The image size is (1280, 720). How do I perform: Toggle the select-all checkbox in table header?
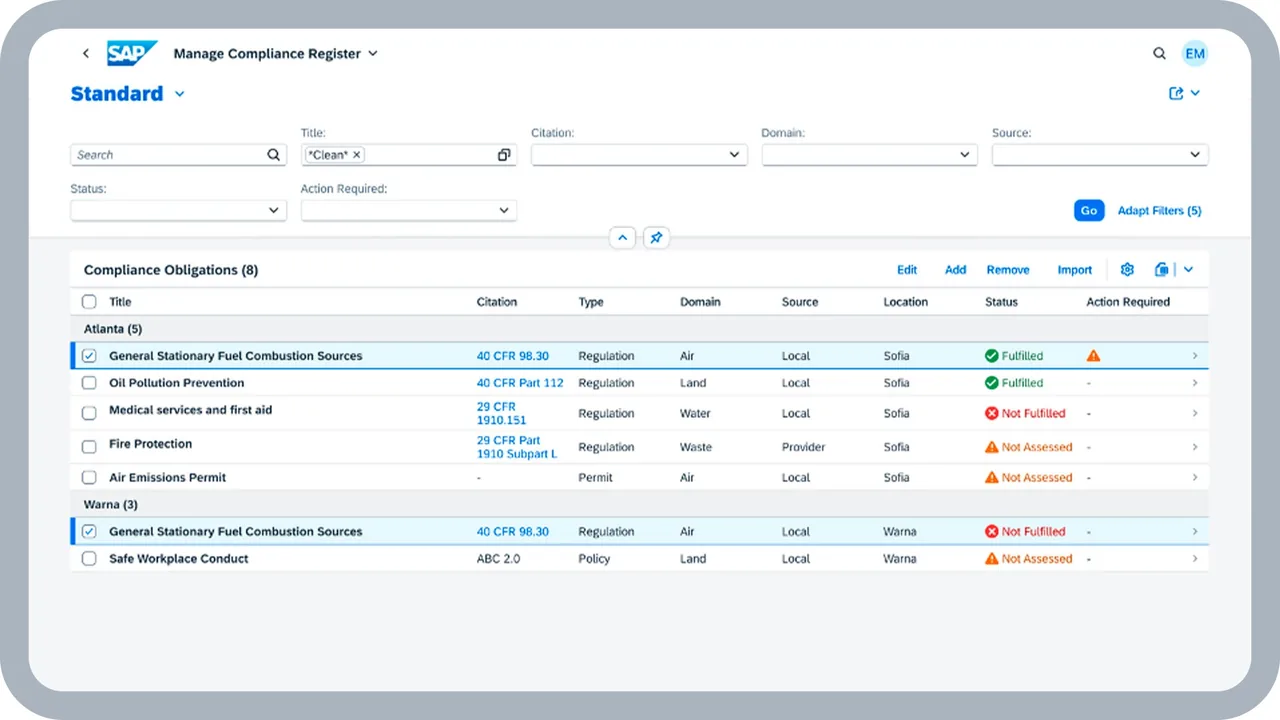[x=89, y=302]
